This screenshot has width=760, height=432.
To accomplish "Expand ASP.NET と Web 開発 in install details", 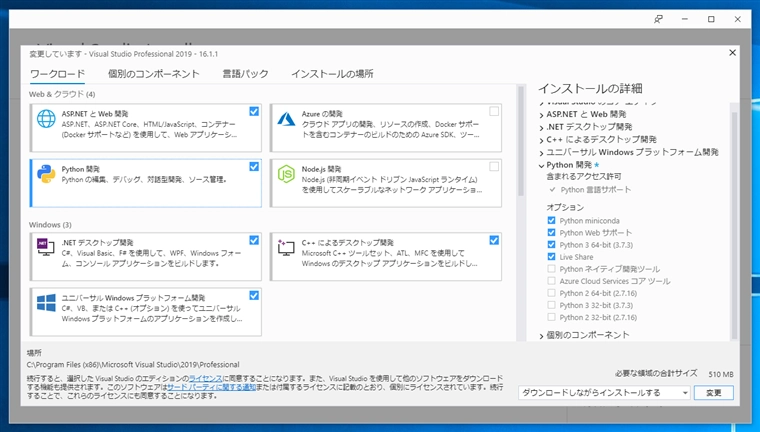I will [541, 115].
